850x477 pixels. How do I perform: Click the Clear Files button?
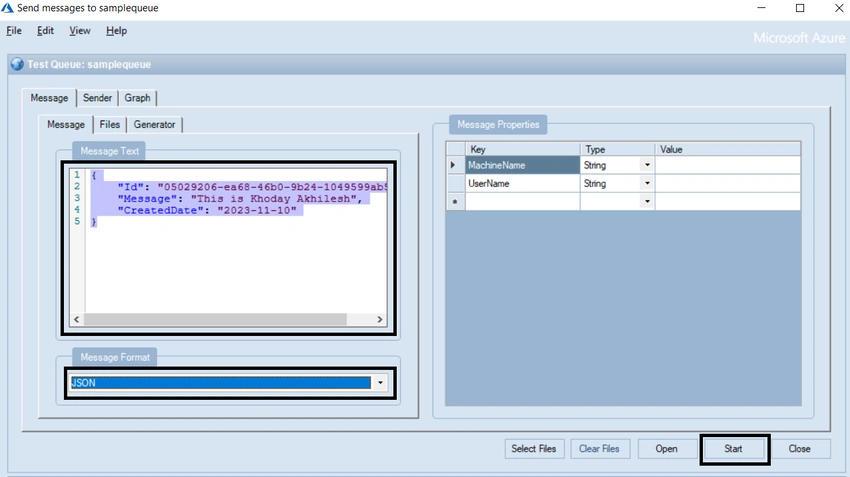(x=599, y=449)
